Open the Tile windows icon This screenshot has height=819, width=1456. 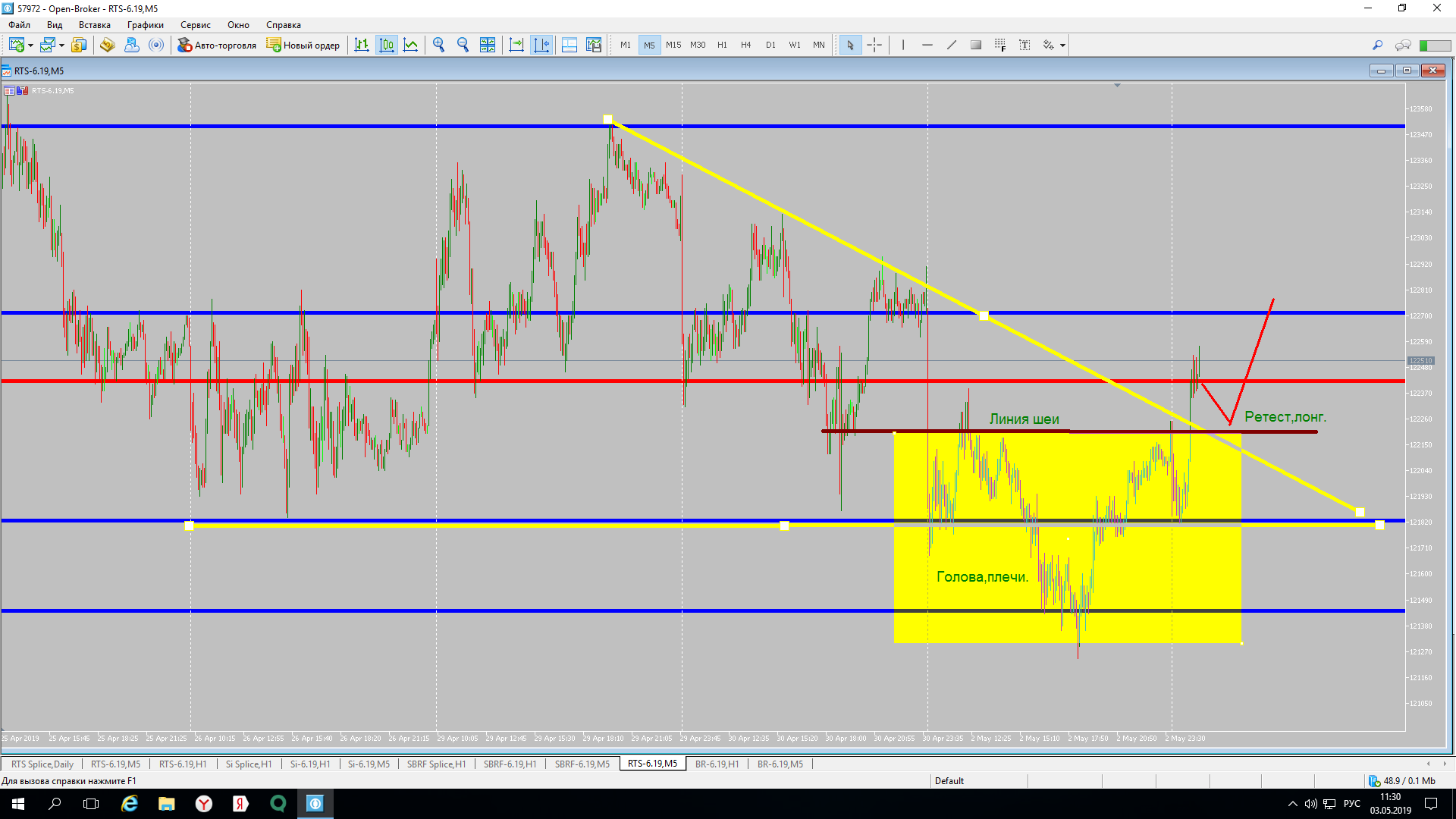[488, 45]
